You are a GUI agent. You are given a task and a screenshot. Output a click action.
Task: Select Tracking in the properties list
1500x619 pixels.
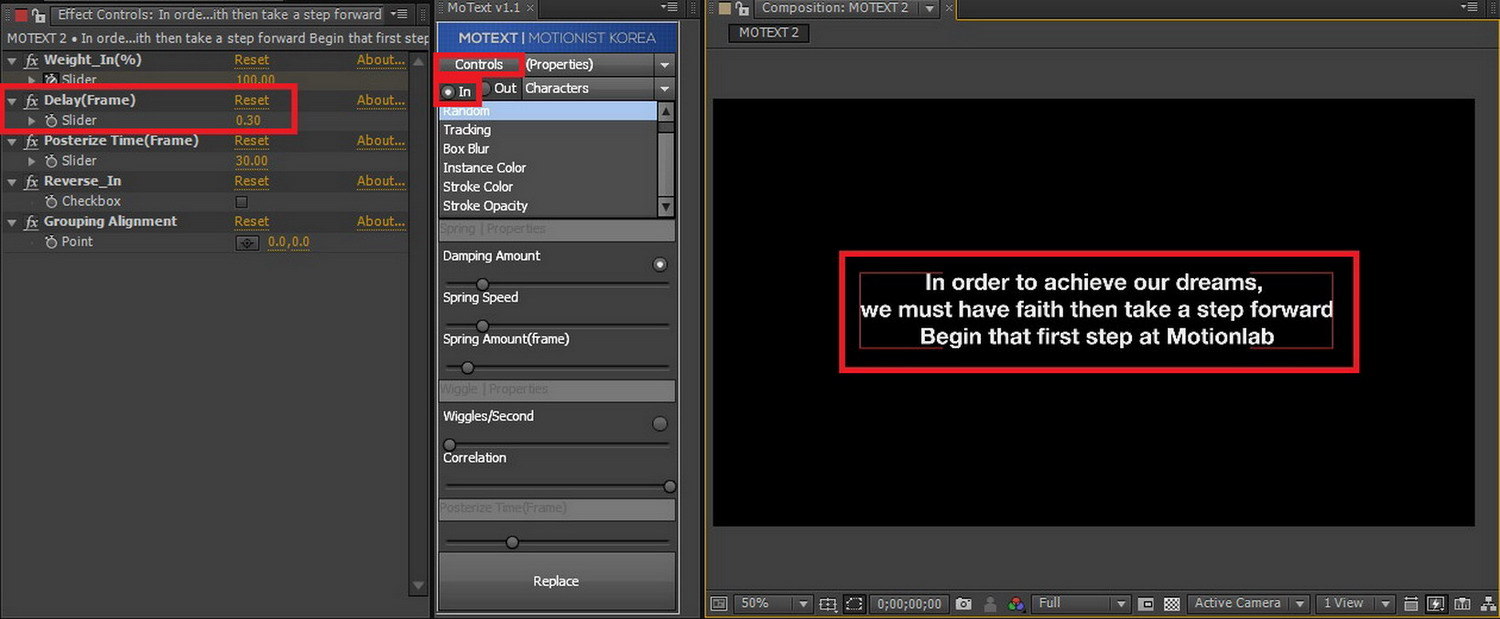click(548, 130)
